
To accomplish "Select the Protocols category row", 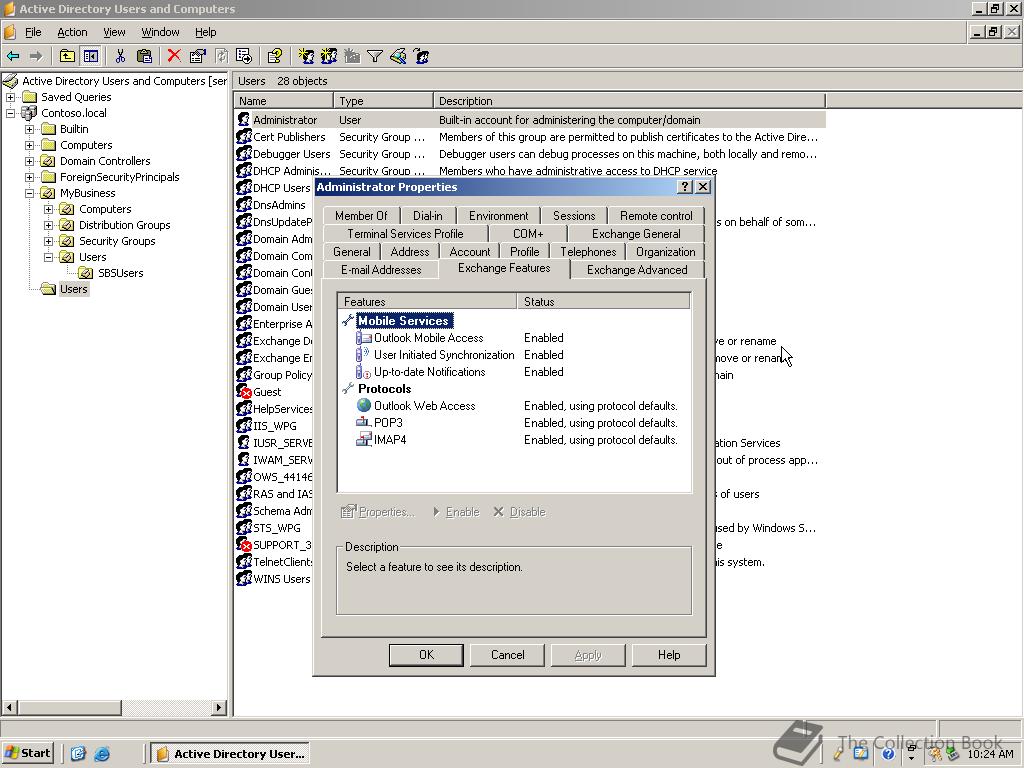I will pyautogui.click(x=384, y=389).
